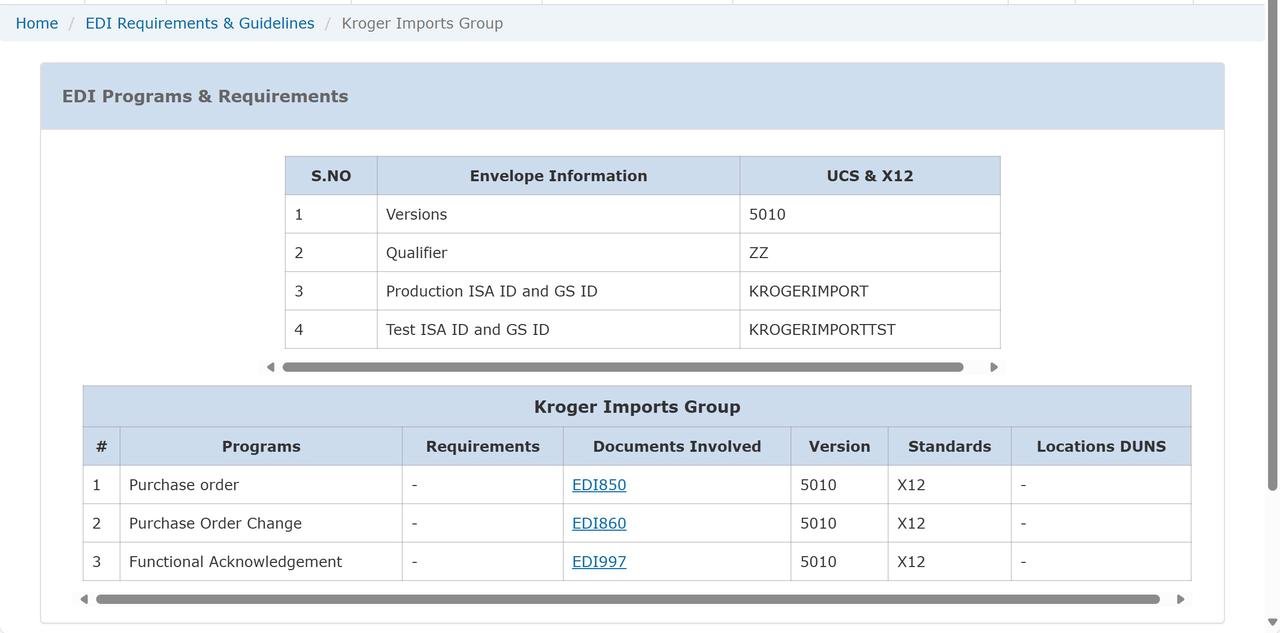The image size is (1280, 633).
Task: Click the Home breadcrumb link
Action: (37, 23)
